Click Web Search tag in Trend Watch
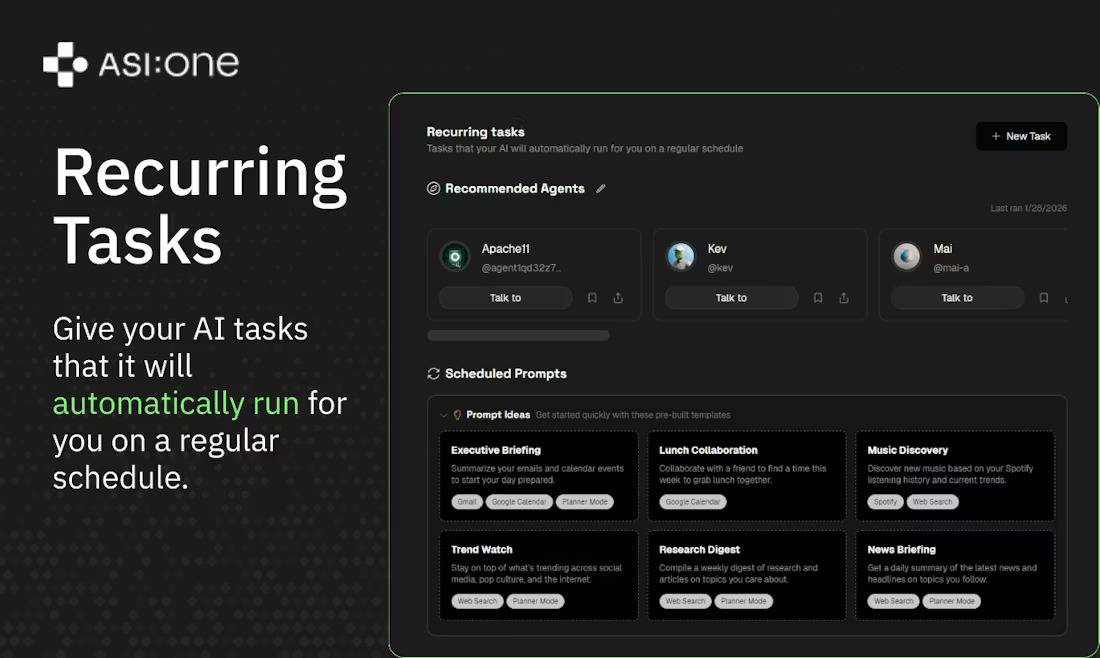Image resolution: width=1100 pixels, height=658 pixels. [477, 602]
